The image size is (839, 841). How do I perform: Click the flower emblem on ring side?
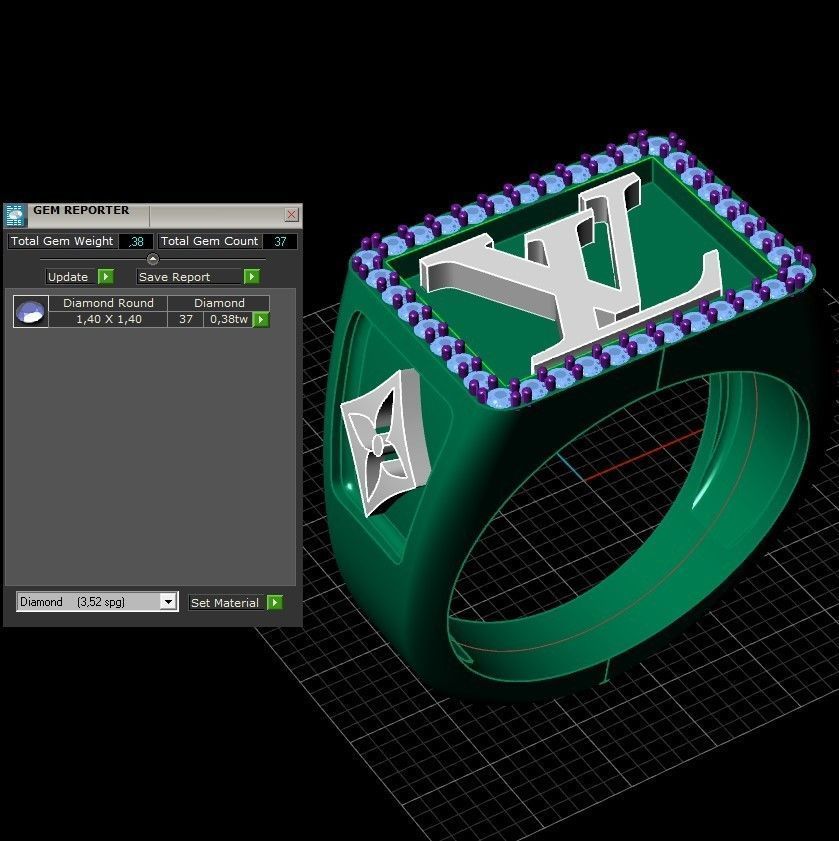(384, 442)
